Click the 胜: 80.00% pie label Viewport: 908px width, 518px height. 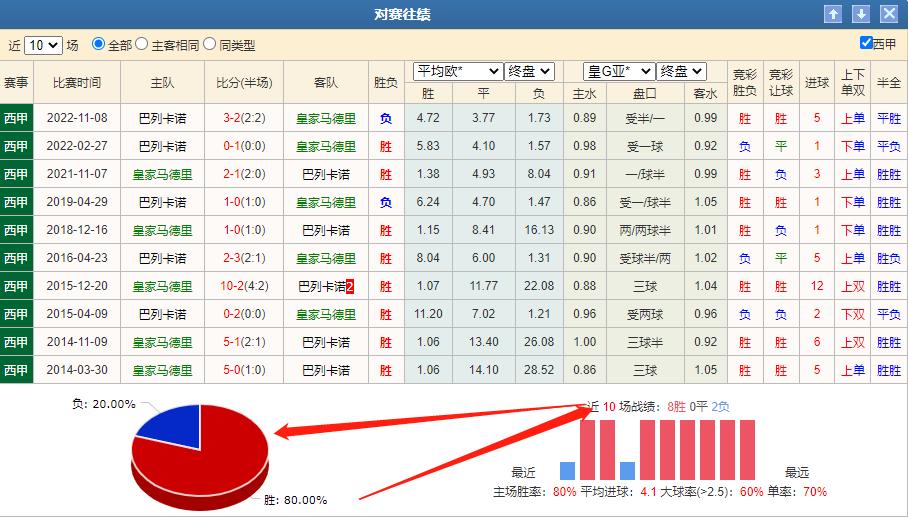(x=295, y=499)
